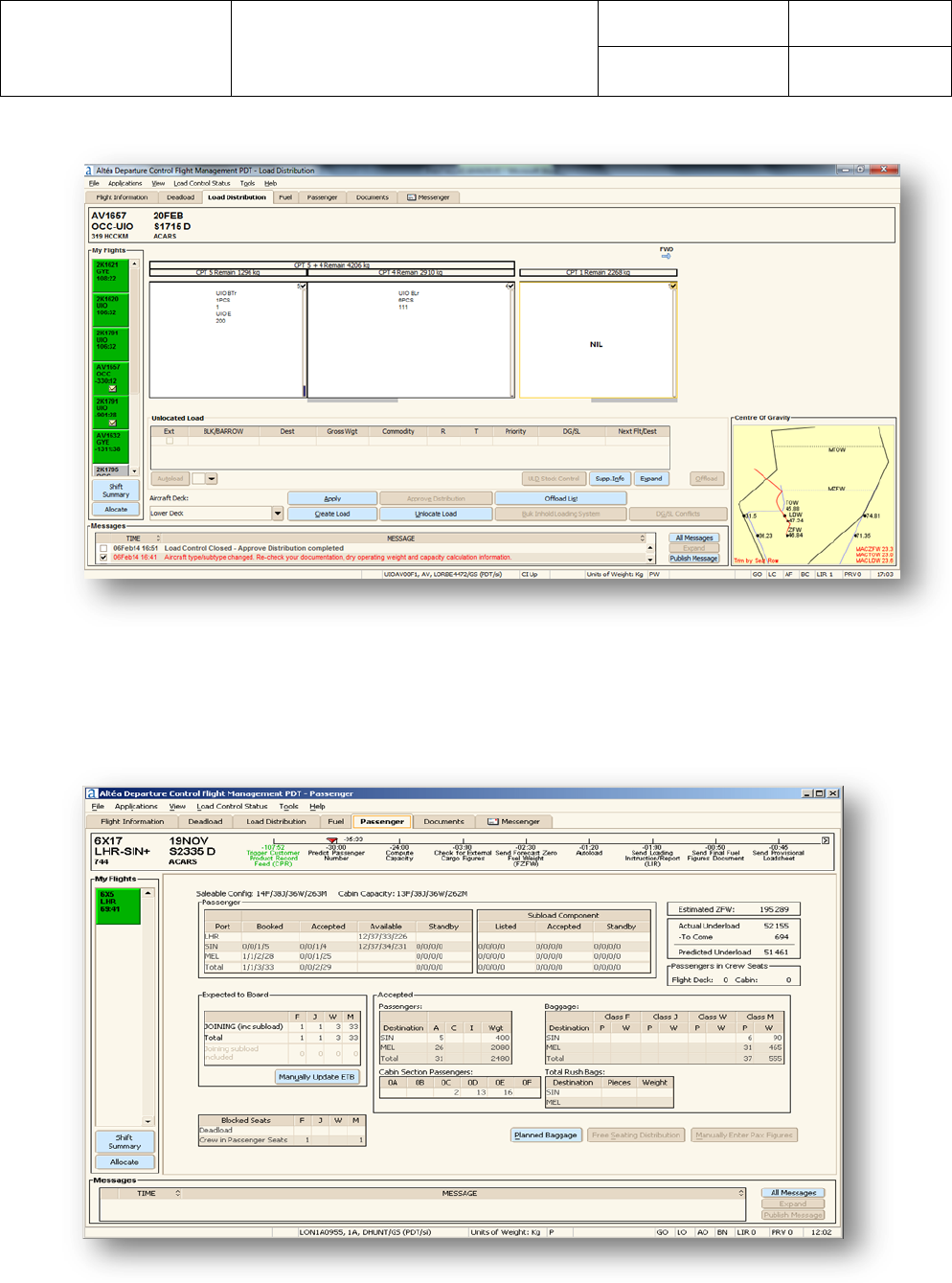Open the small dropdown beside Autoload button

(212, 478)
